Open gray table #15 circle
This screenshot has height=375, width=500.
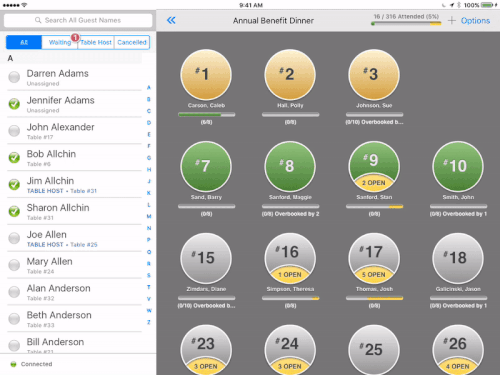click(x=206, y=258)
